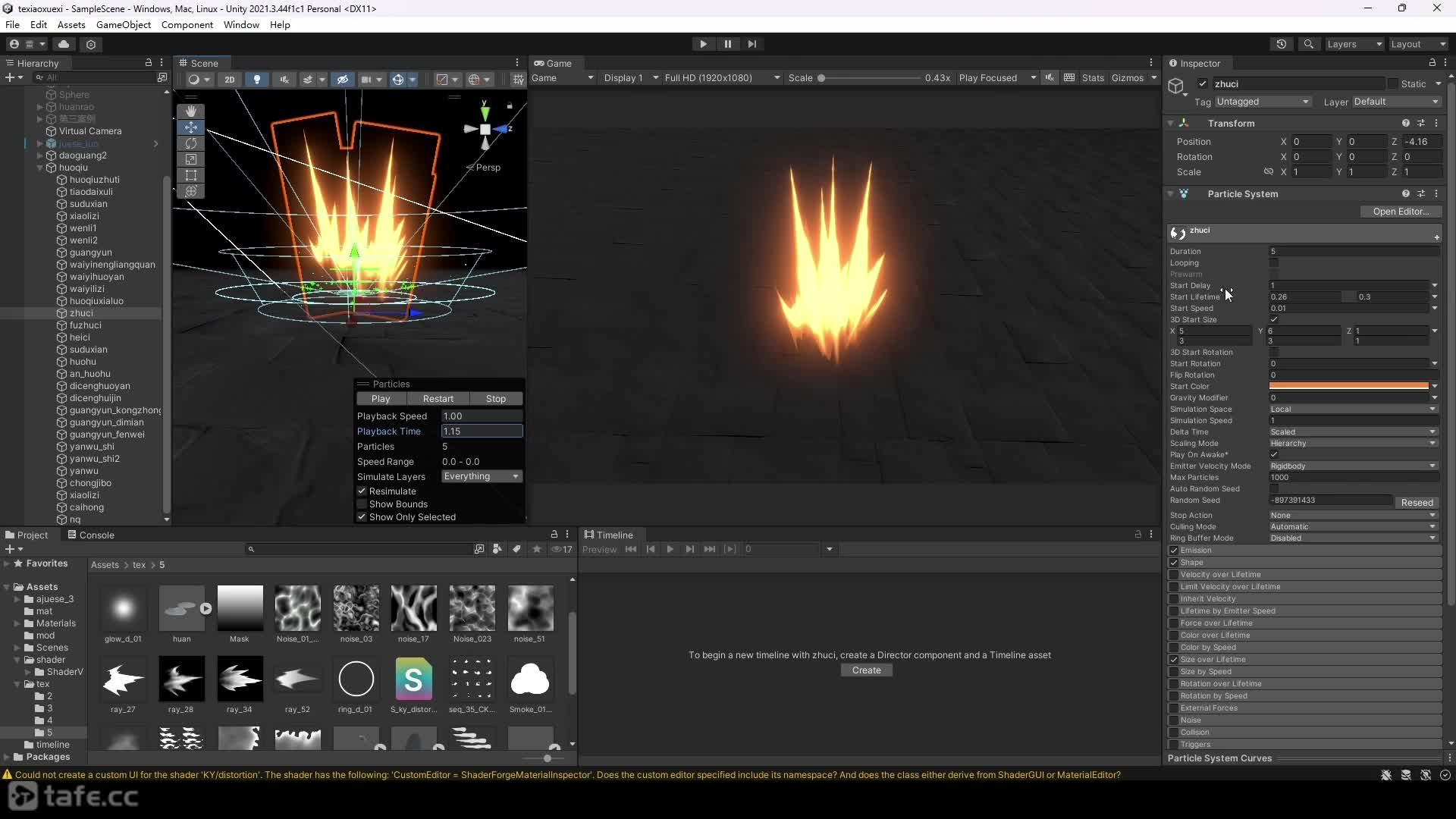Open Simulate Layers Everything dropdown
This screenshot has height=819, width=1456.
482,476
